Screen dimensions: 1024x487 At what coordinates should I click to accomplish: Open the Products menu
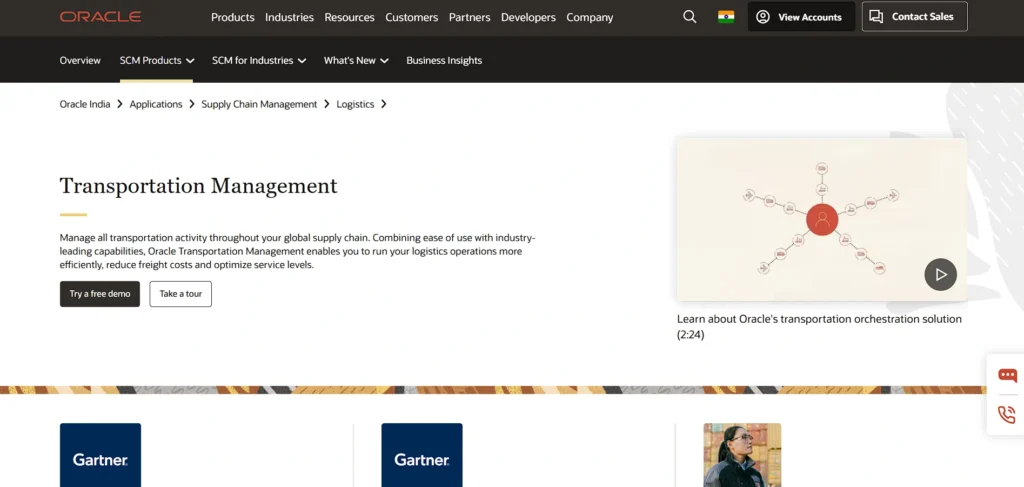click(232, 18)
